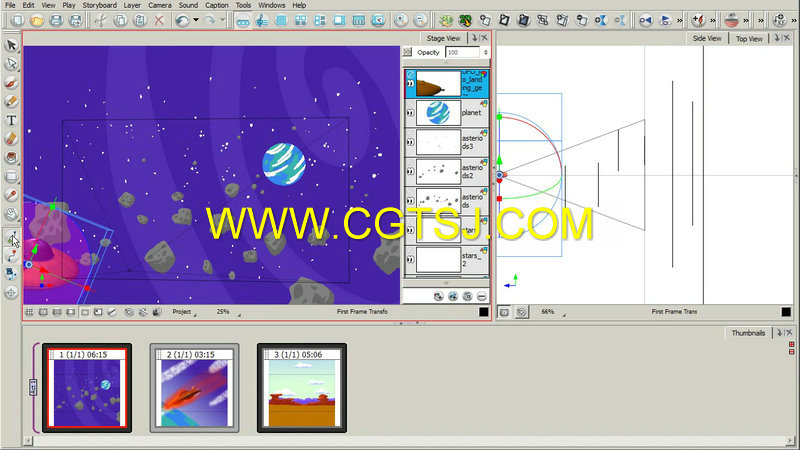Select the Contour Editor tool
The image size is (800, 450).
pos(11,64)
